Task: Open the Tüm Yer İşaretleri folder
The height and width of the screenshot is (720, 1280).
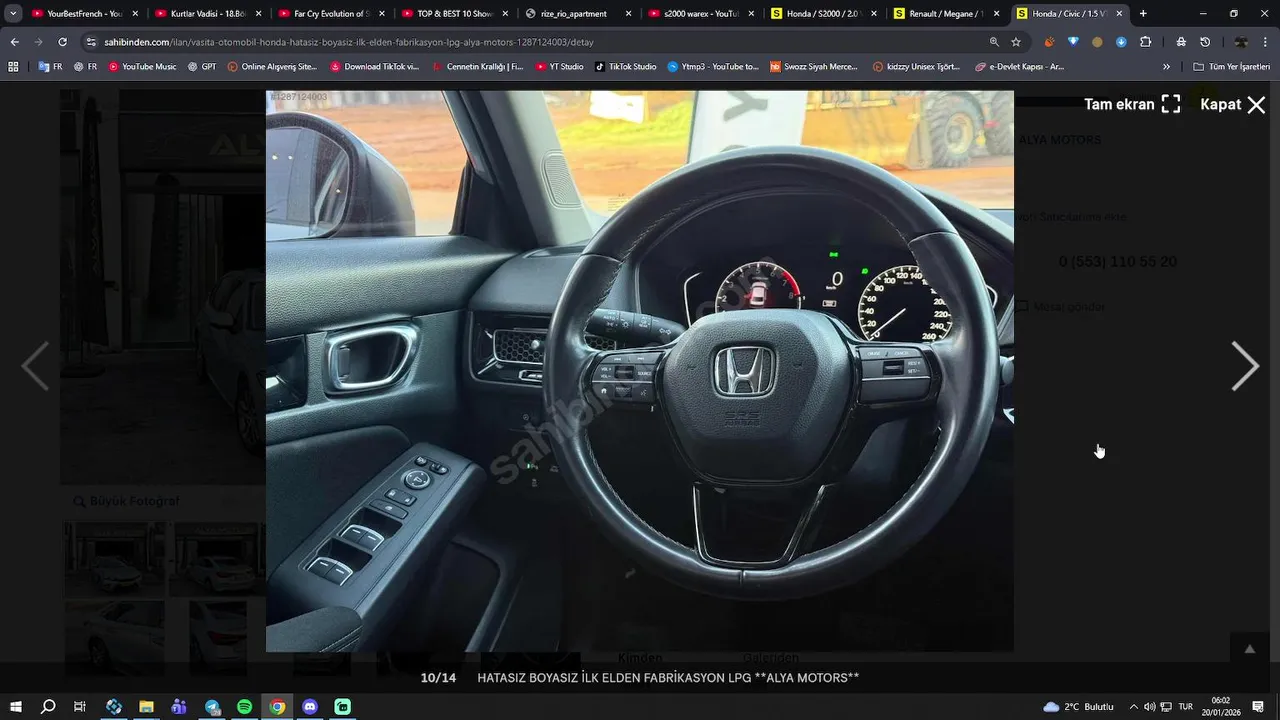Action: (x=1232, y=67)
